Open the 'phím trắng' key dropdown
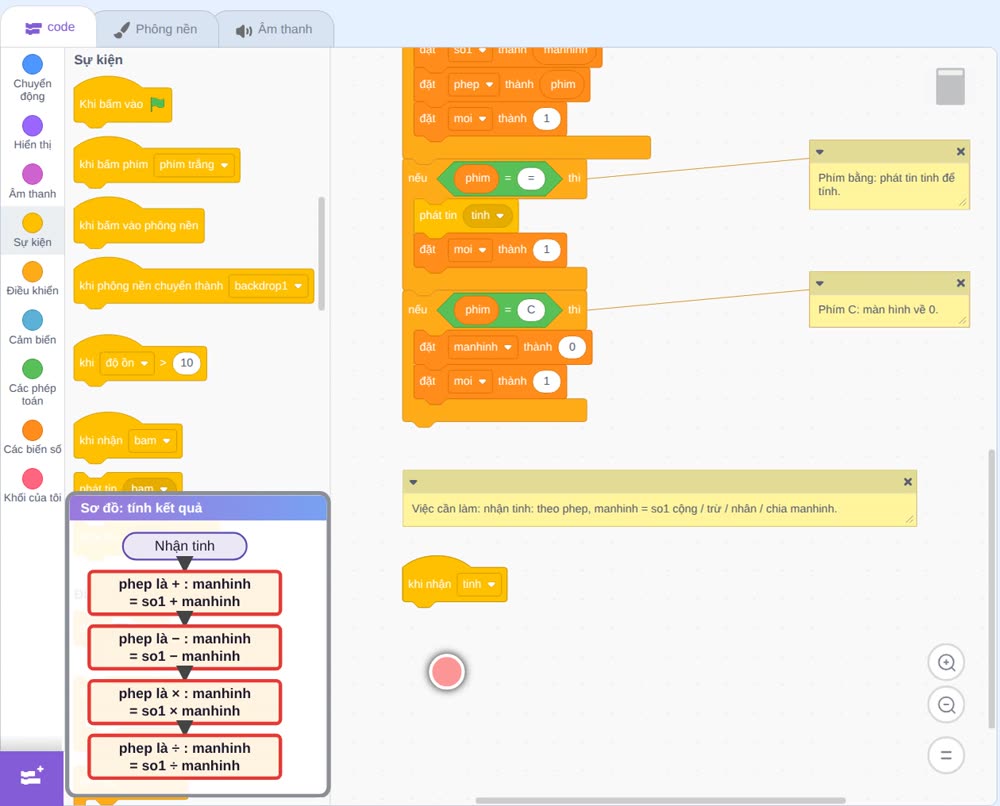 point(194,165)
